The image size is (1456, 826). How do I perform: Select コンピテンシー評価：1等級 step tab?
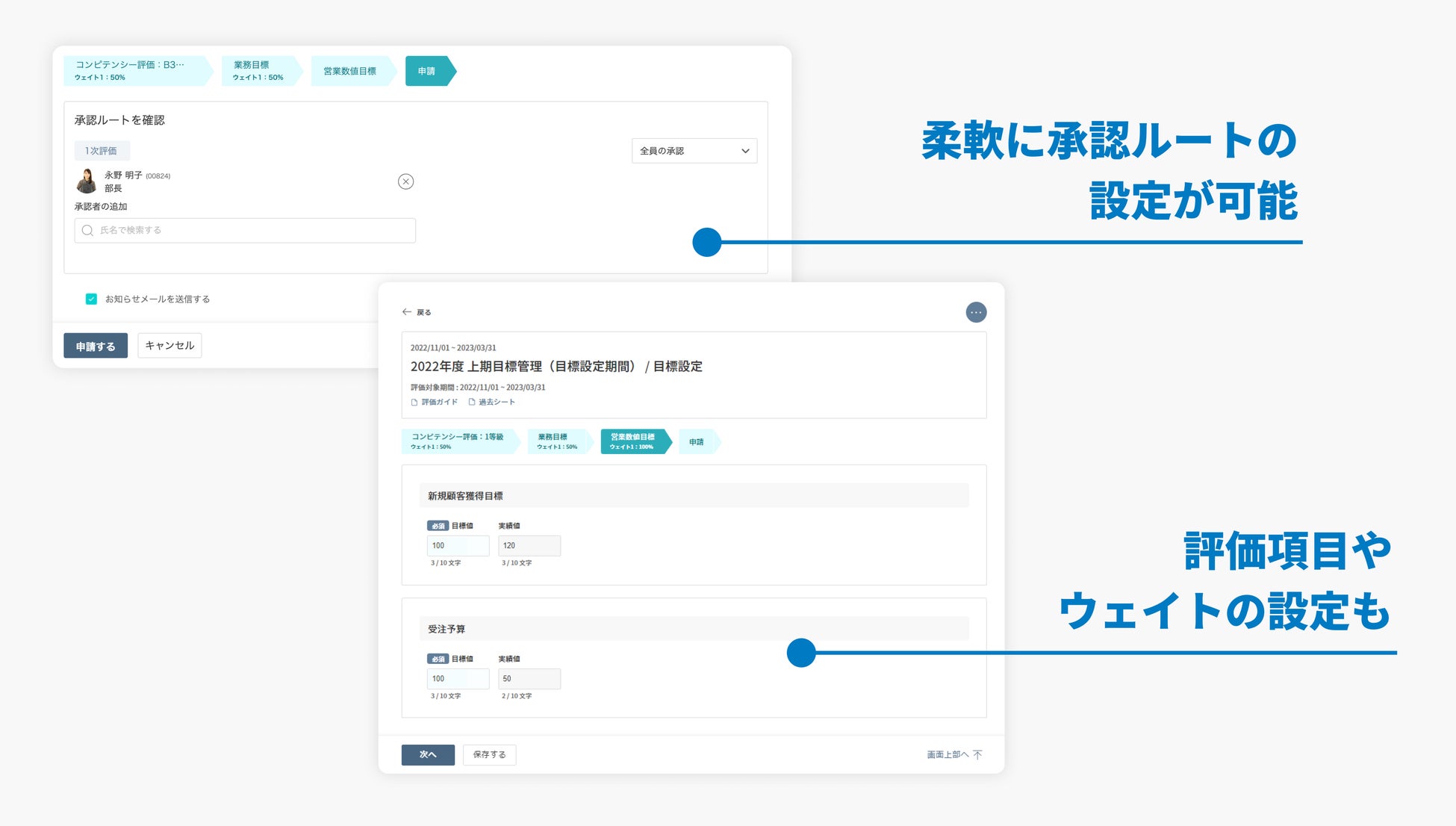(457, 441)
